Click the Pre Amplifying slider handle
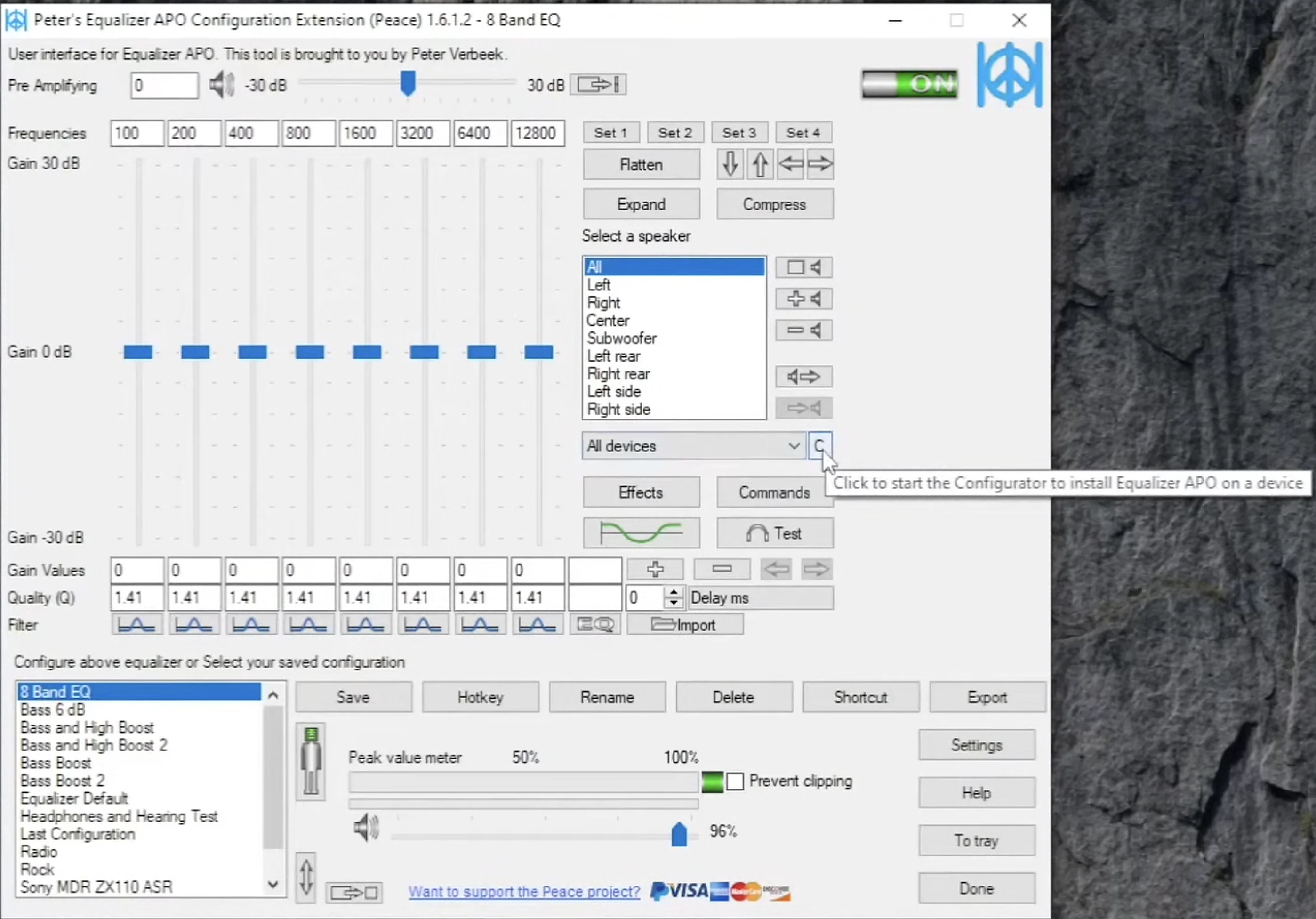 pyautogui.click(x=408, y=84)
